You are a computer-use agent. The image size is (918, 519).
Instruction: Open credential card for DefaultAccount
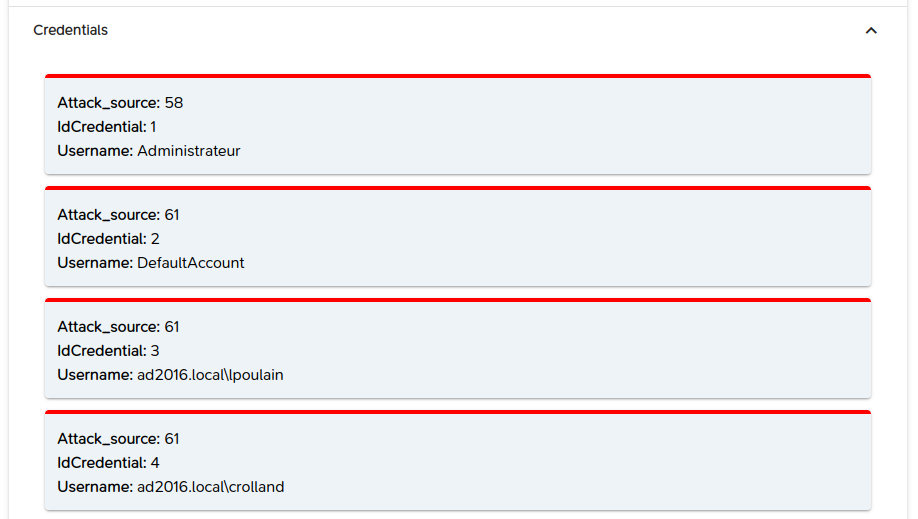click(x=458, y=236)
